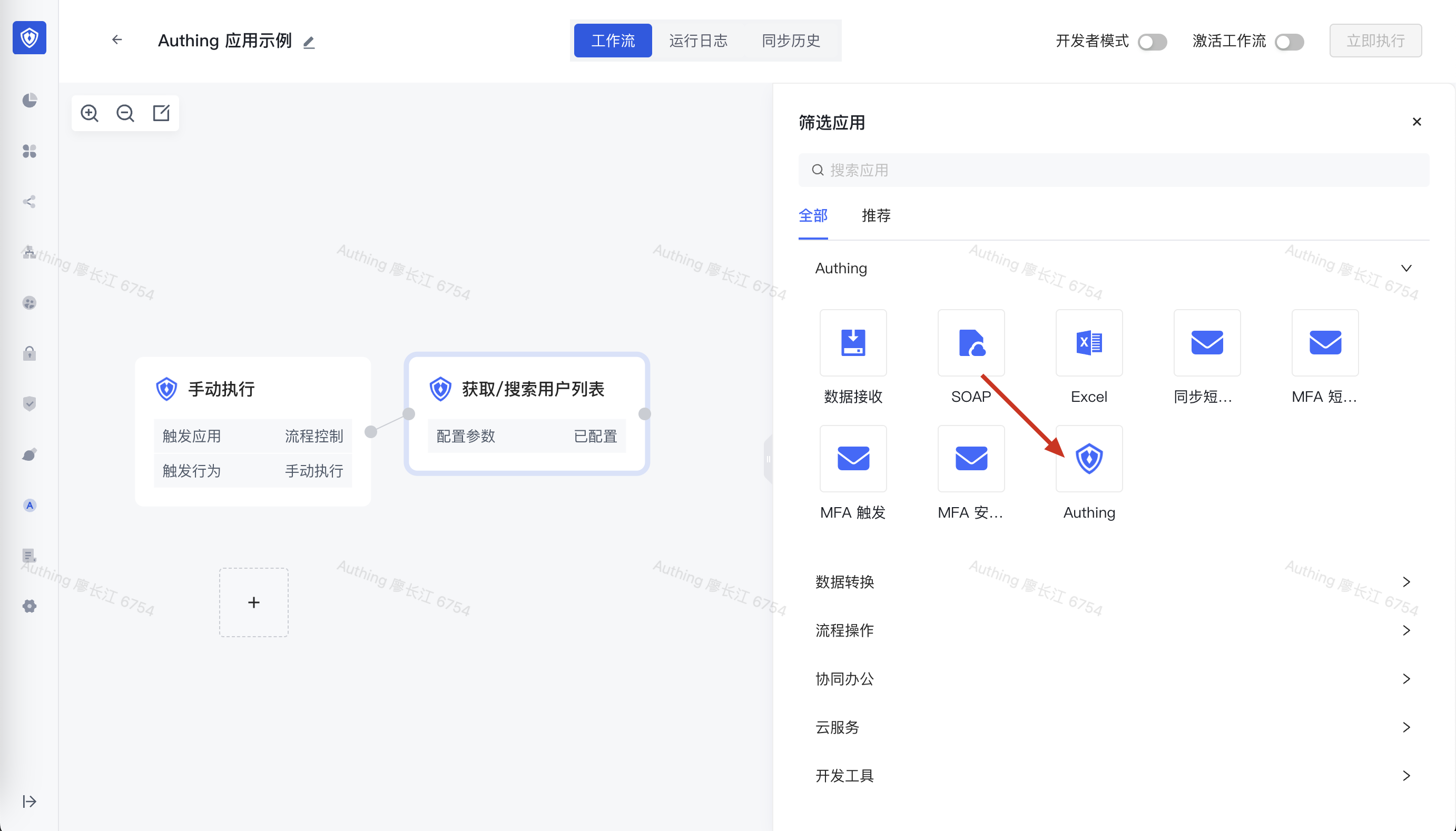Go back using the arrow button
The image size is (1456, 831).
click(x=117, y=39)
